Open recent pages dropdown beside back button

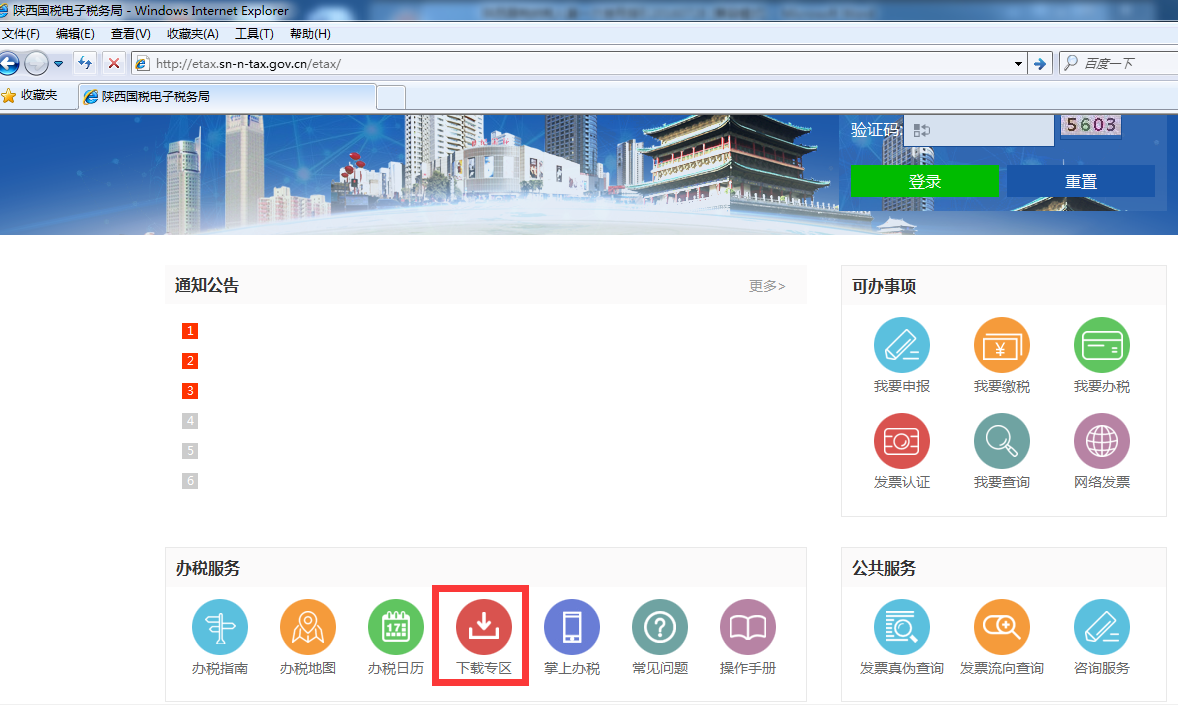[x=58, y=63]
